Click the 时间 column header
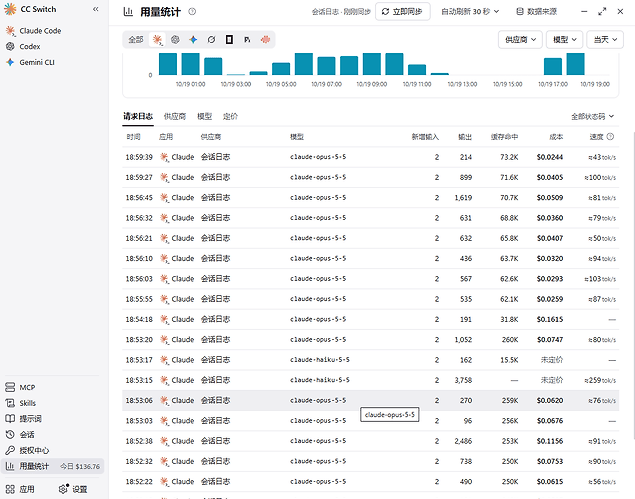The width and height of the screenshot is (635, 499). [x=134, y=137]
